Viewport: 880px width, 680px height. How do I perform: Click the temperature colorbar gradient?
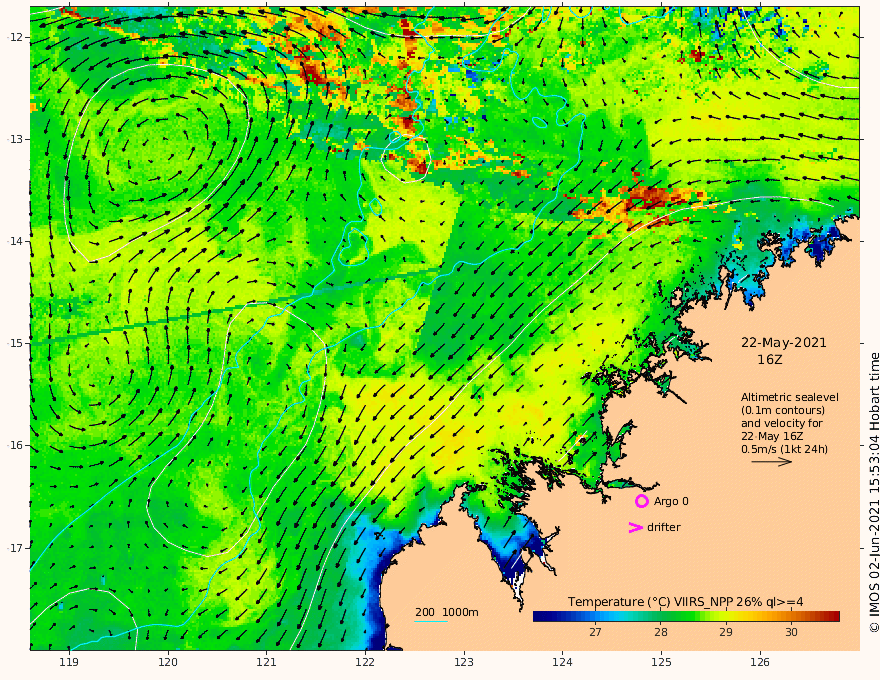[686, 617]
